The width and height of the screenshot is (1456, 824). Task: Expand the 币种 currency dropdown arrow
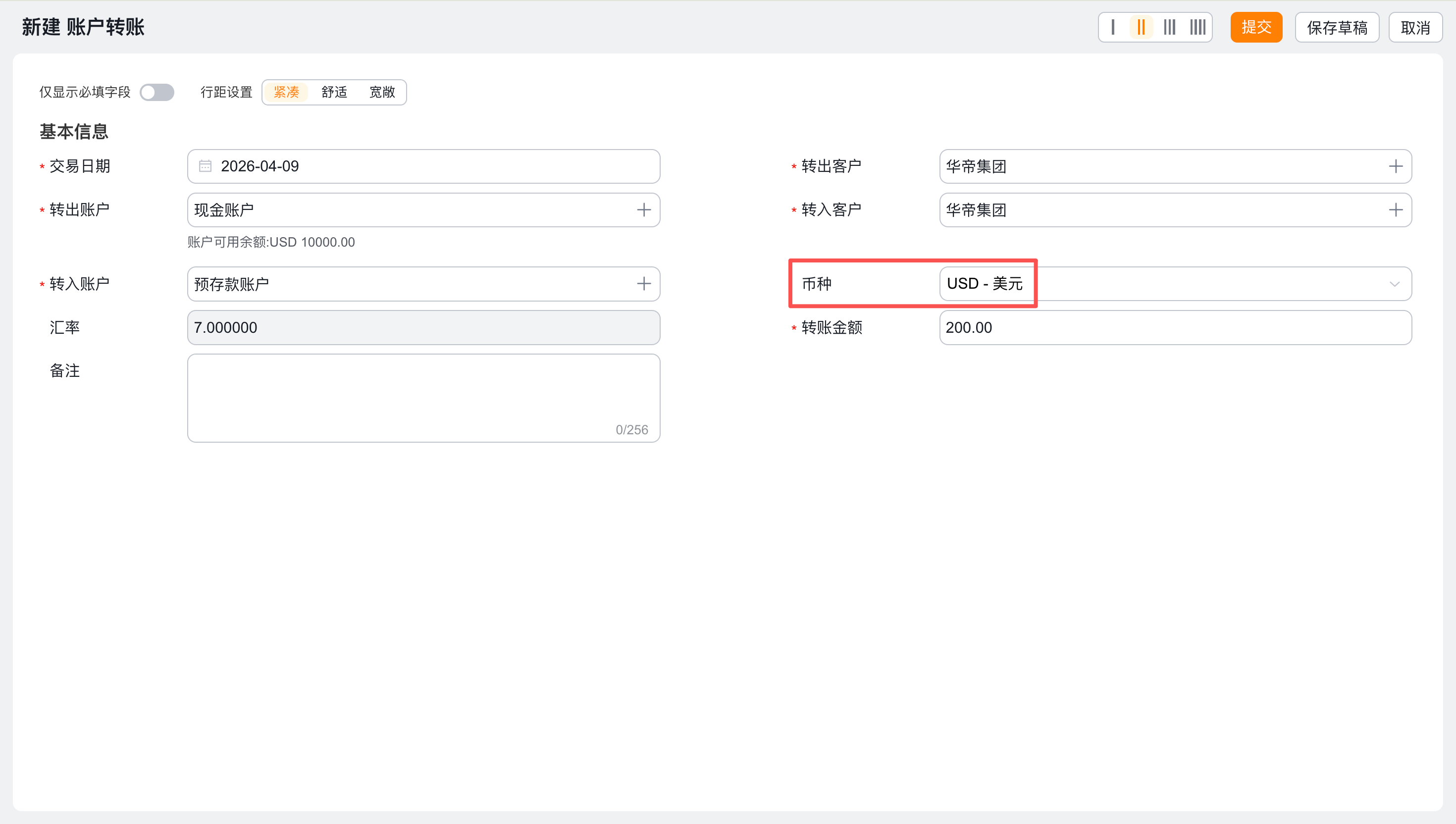pos(1394,284)
